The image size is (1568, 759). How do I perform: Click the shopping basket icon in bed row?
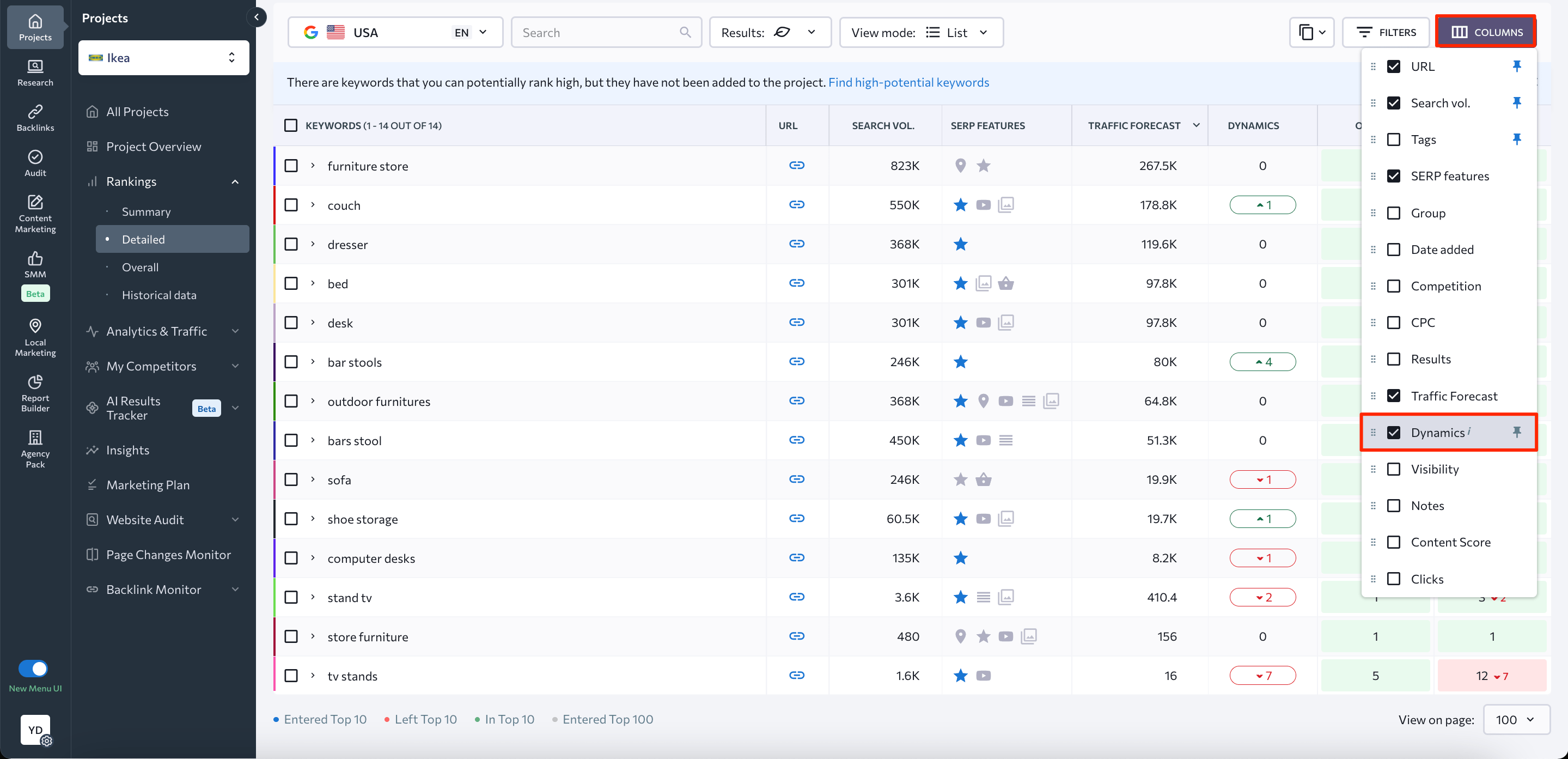click(x=1005, y=283)
